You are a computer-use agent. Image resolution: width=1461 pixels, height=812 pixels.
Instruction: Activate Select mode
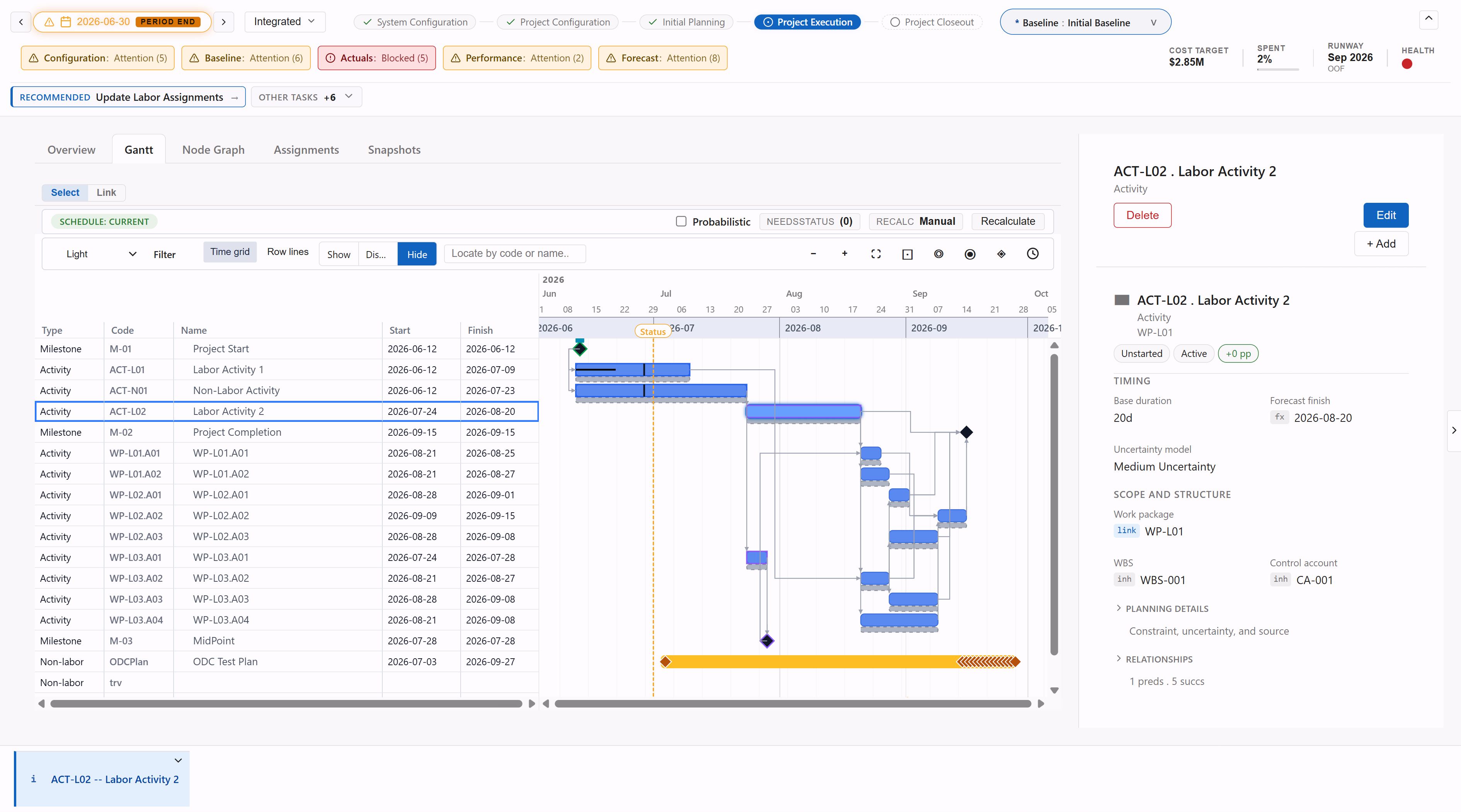click(65, 192)
